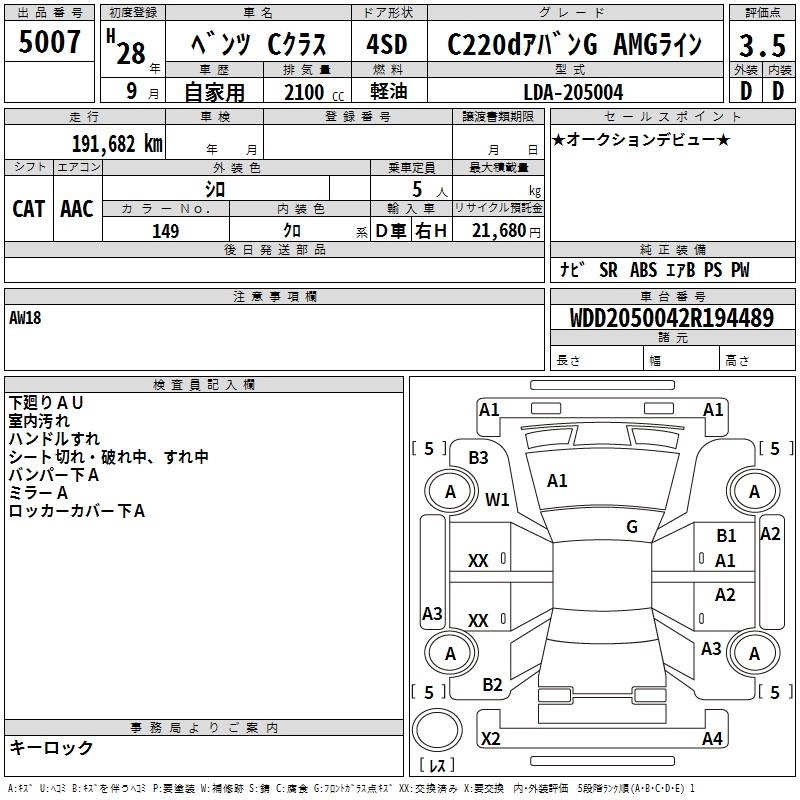Click the X2 mark on rear bumper
Image resolution: width=800 pixels, height=800 pixels.
coord(490,739)
